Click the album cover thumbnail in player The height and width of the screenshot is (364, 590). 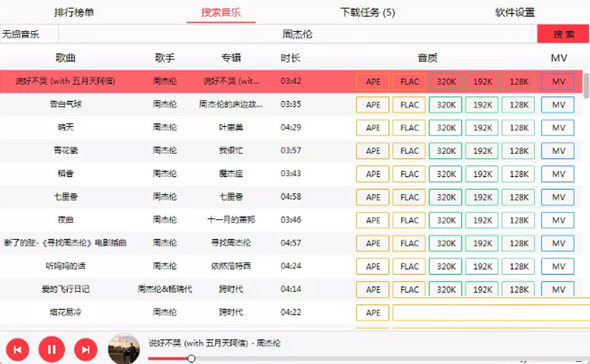(124, 349)
